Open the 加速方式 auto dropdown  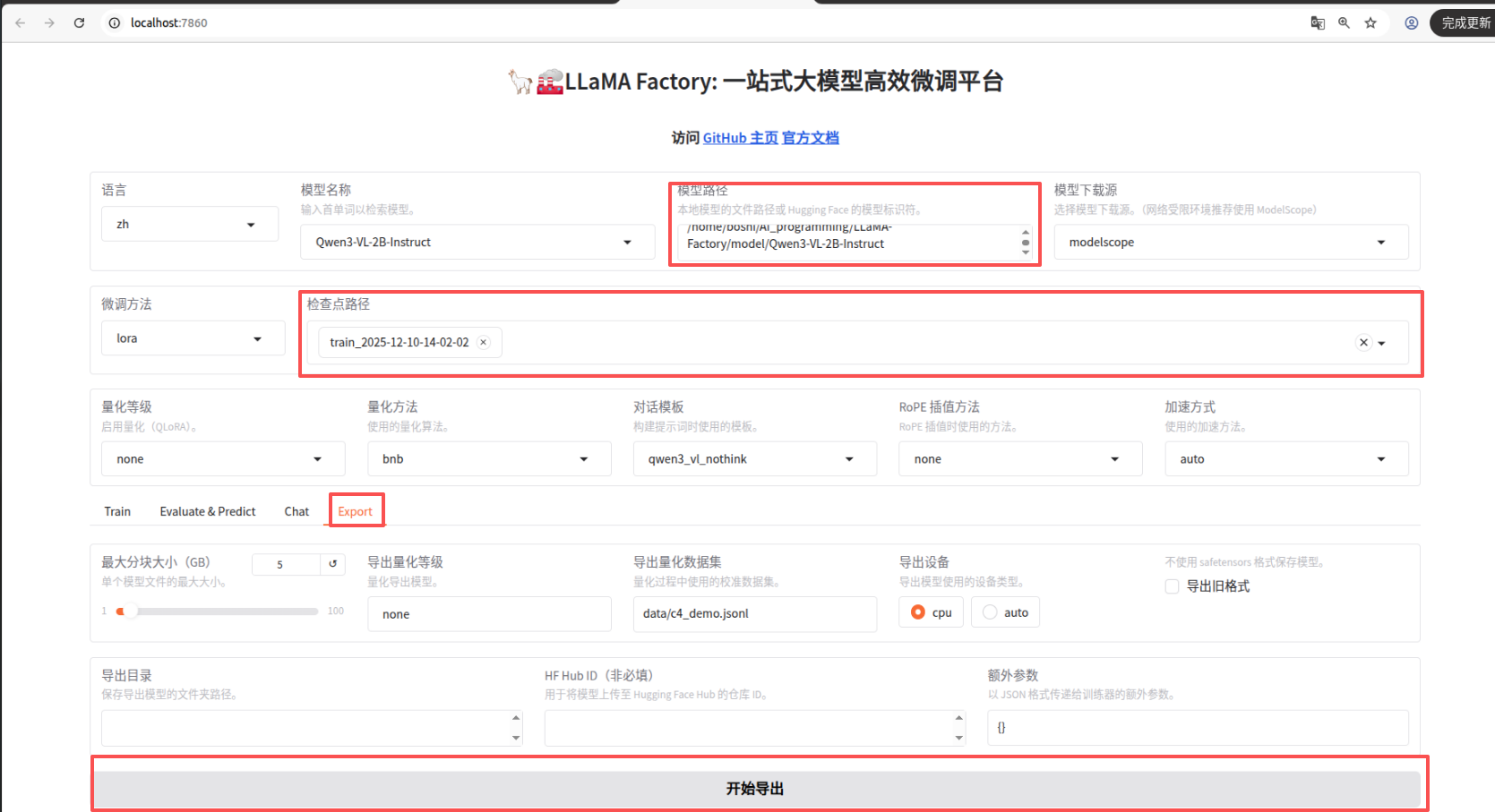1286,458
